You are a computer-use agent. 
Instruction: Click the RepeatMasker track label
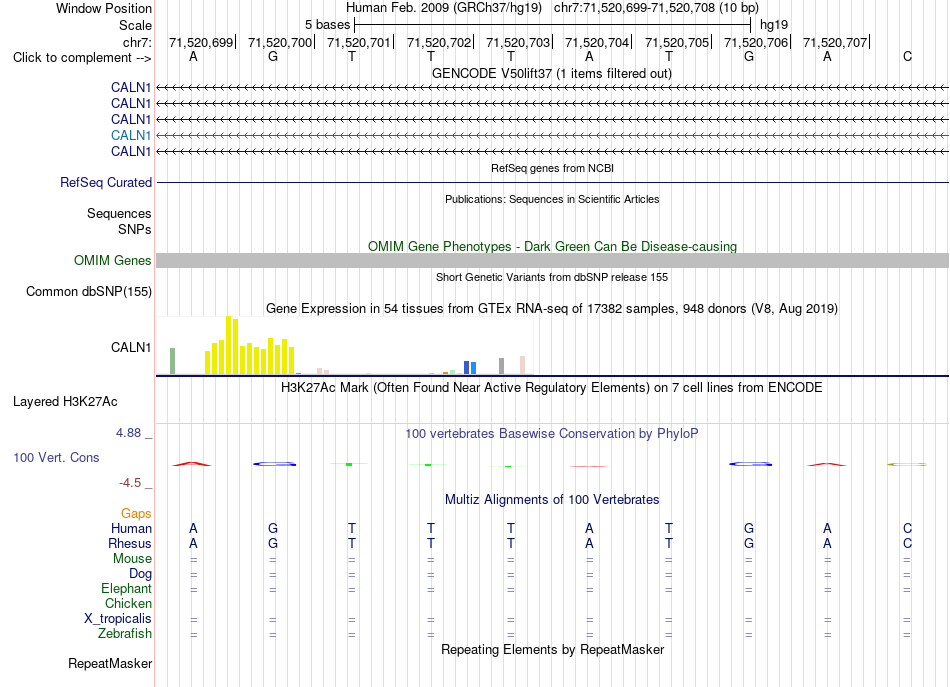click(110, 664)
